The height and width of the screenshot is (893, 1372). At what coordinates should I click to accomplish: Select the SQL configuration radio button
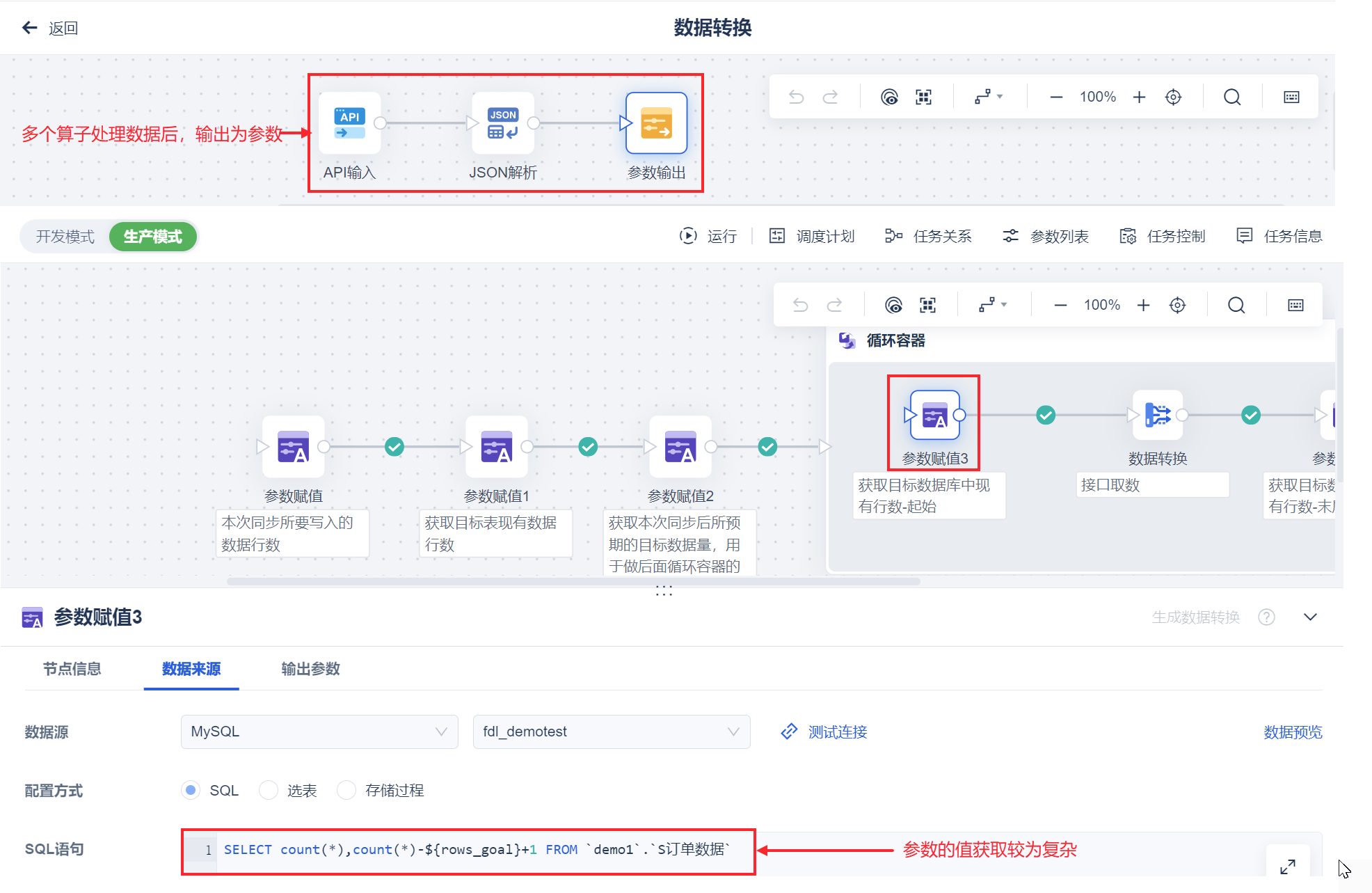190,790
